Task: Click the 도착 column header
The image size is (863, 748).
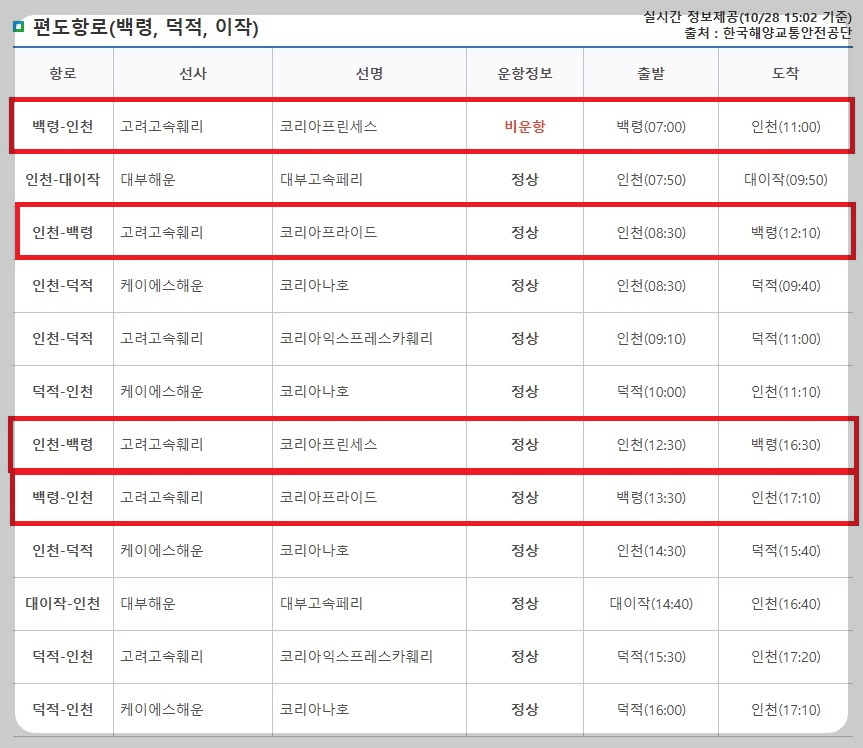Action: coord(785,74)
